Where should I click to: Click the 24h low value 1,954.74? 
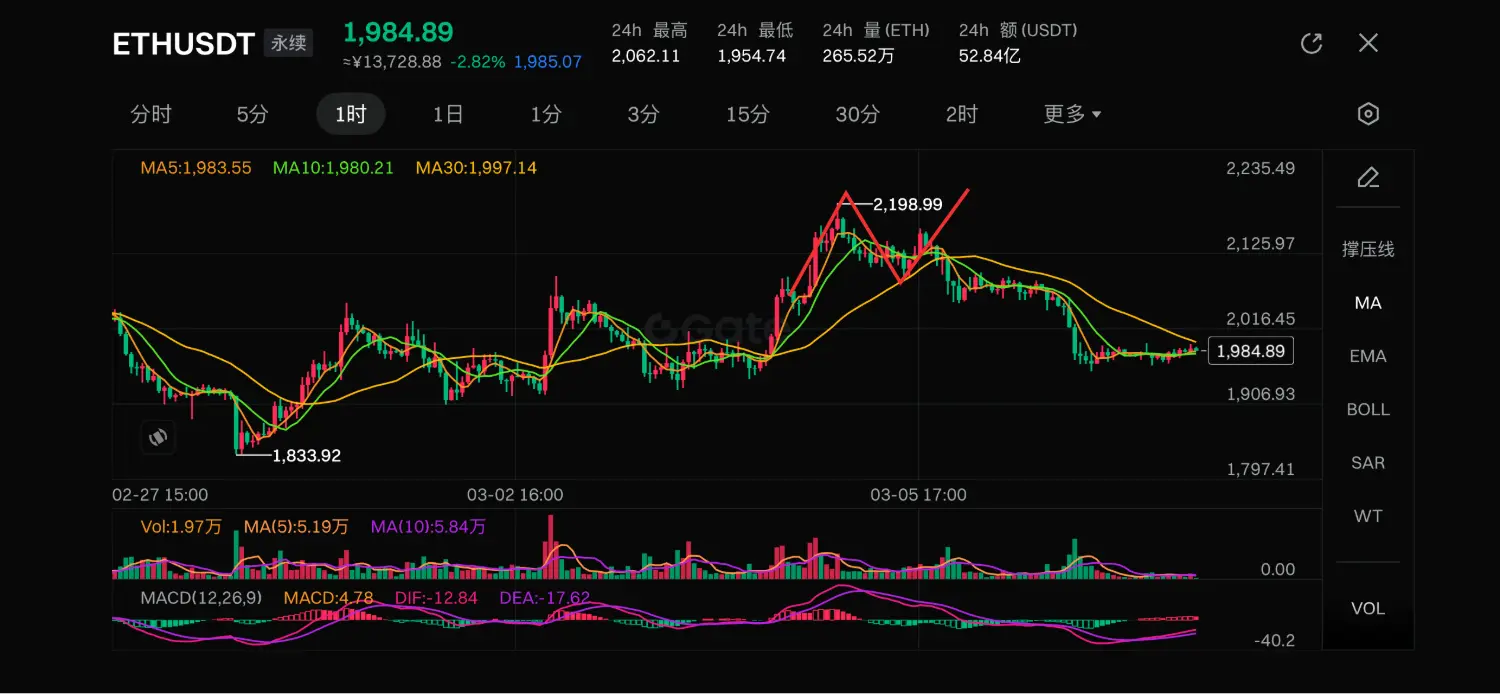tap(751, 56)
